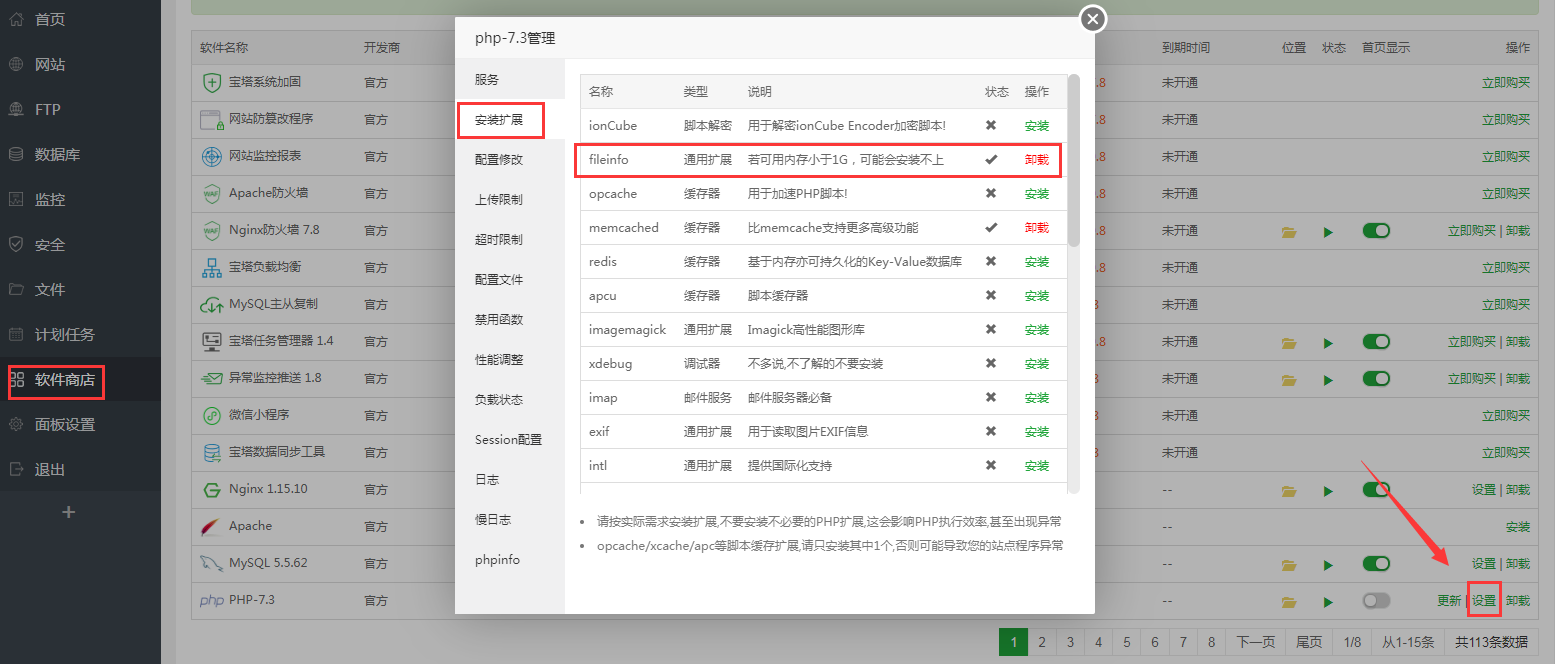Image resolution: width=1555 pixels, height=664 pixels.
Task: Uninstall the fileinfo extension
Action: tap(1037, 160)
